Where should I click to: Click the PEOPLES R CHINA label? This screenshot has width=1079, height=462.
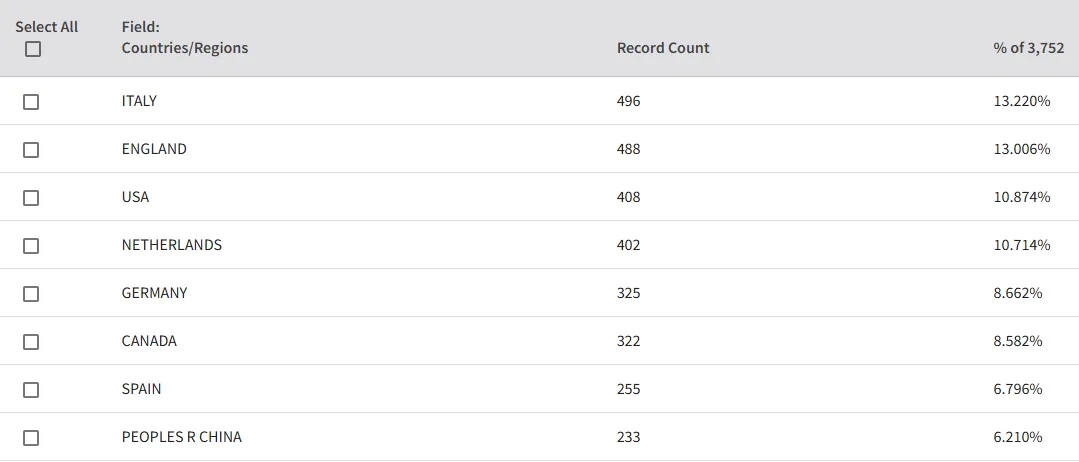point(182,437)
